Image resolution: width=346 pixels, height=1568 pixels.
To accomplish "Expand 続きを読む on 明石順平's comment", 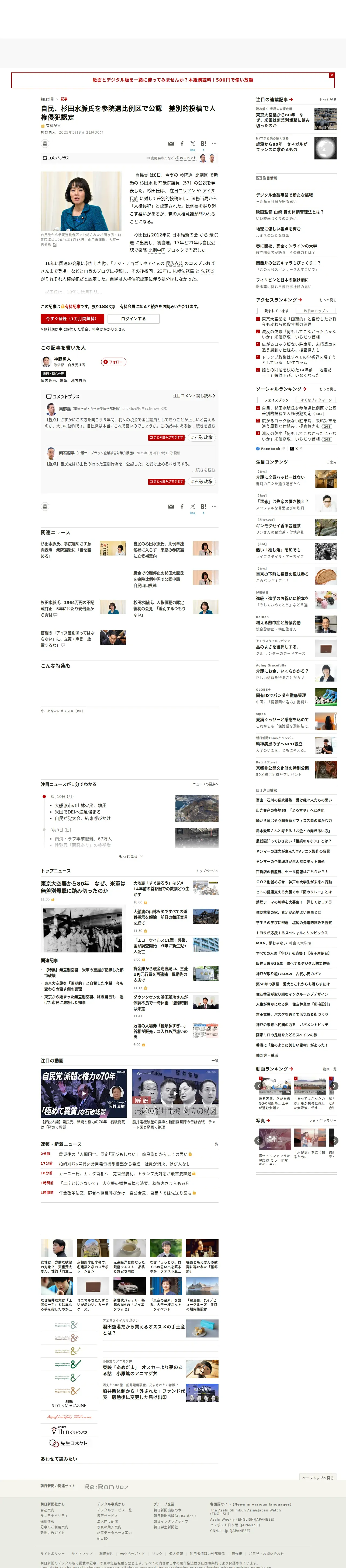I will coord(203,470).
